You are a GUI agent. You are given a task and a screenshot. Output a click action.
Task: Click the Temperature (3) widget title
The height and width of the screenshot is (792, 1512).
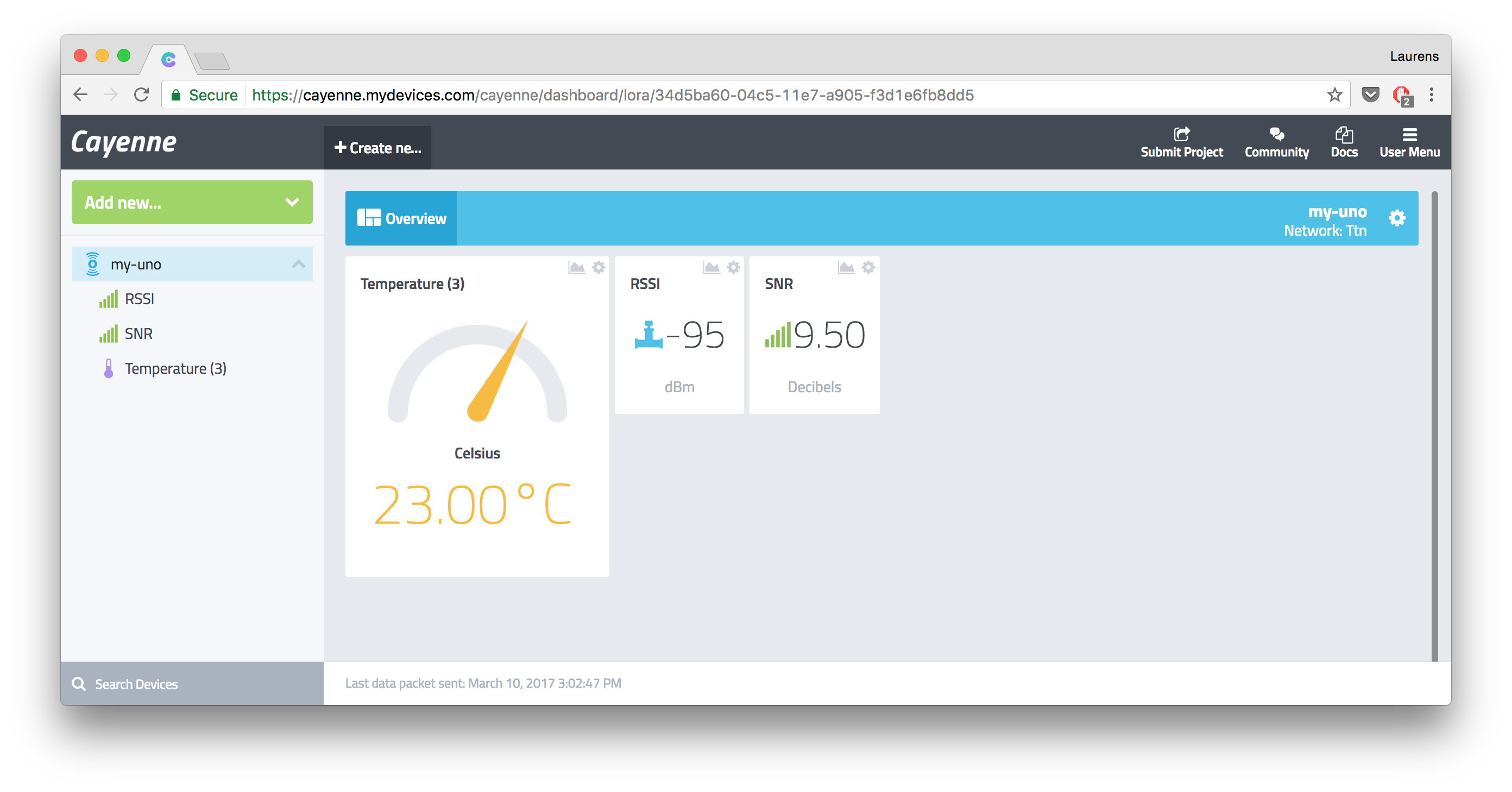[x=412, y=284]
